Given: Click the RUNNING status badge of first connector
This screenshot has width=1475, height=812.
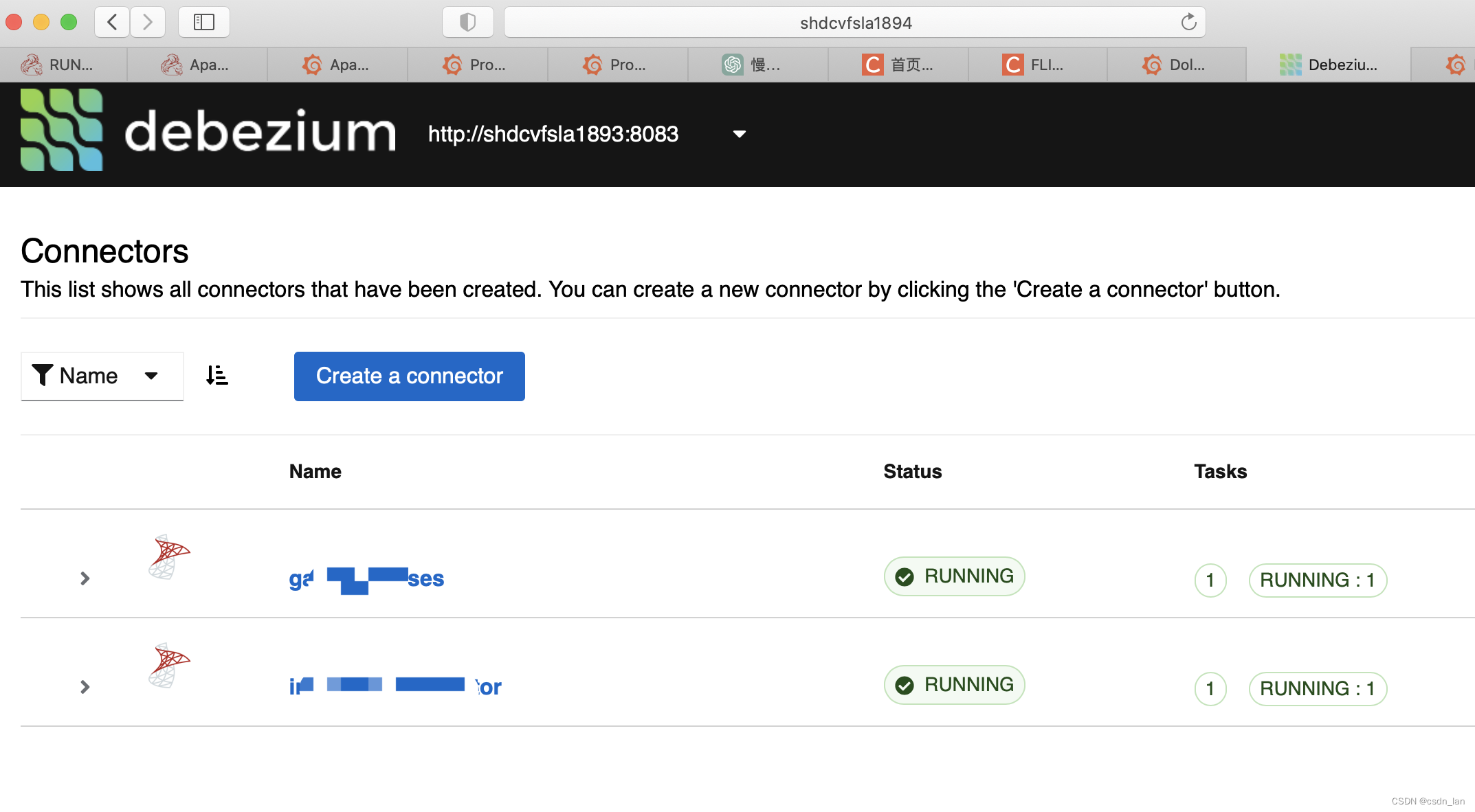Looking at the screenshot, I should click(955, 576).
